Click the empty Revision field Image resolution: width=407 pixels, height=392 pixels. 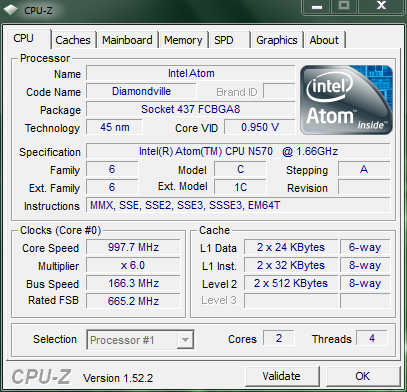(x=364, y=187)
